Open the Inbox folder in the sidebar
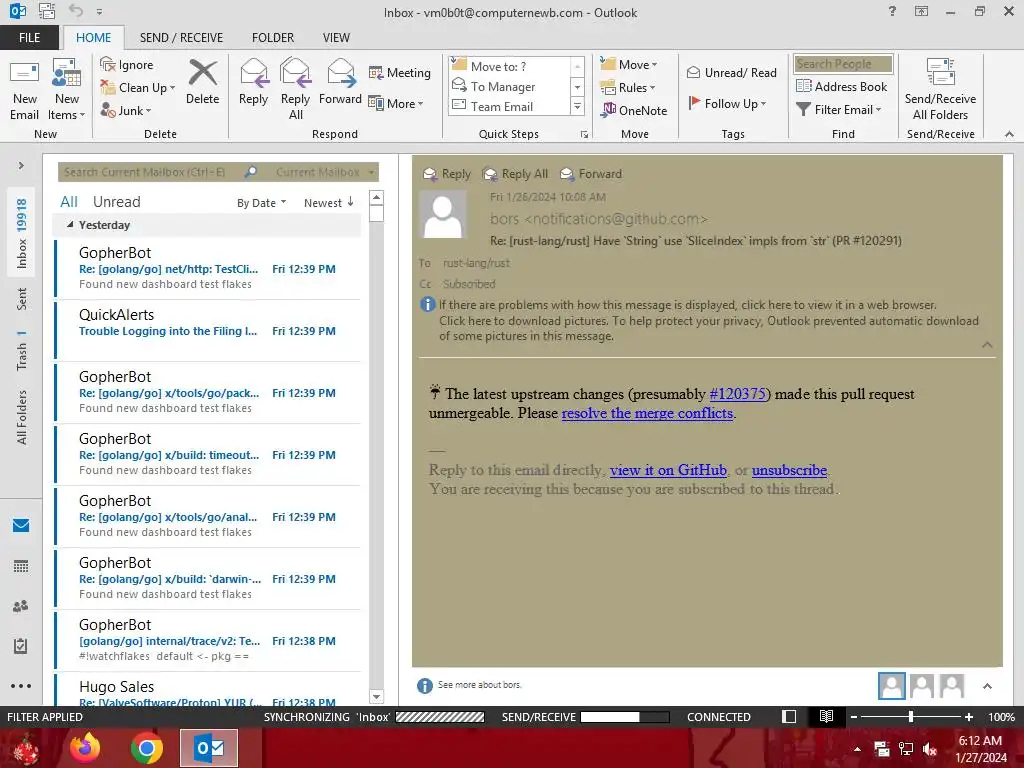 [x=22, y=233]
